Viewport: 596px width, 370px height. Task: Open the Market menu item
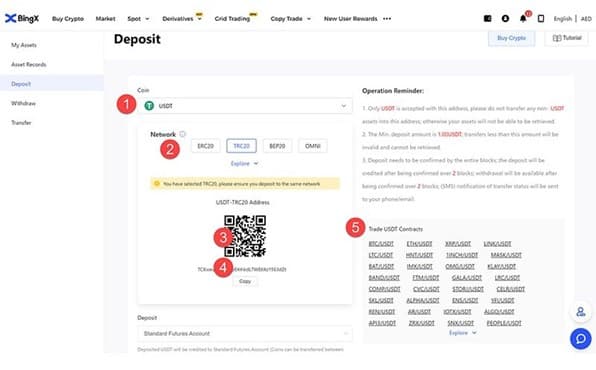pos(105,19)
